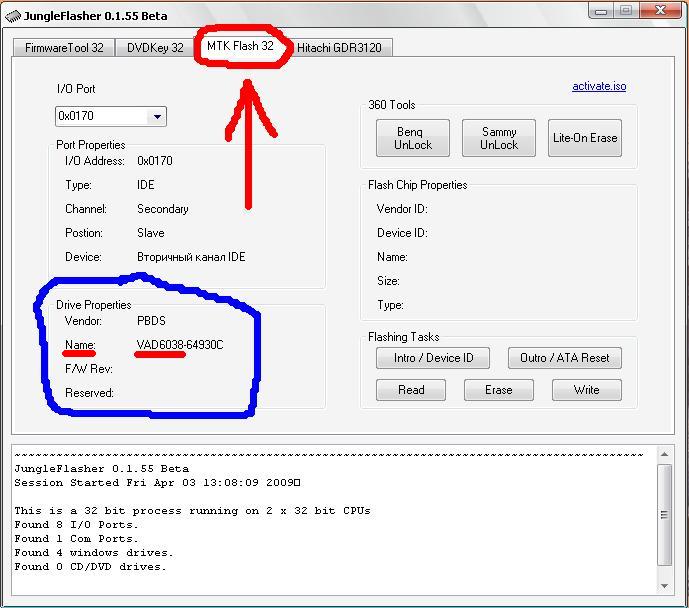Switch to the FirmwareTool 32 tab
This screenshot has width=689, height=608.
coord(64,47)
